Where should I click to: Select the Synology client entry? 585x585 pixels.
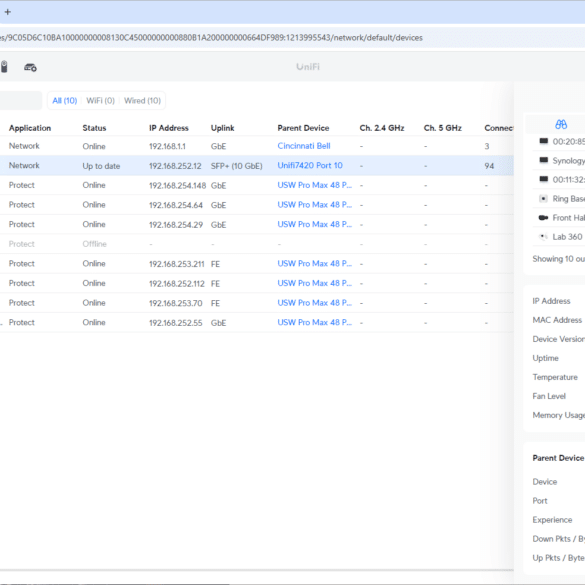coord(559,160)
